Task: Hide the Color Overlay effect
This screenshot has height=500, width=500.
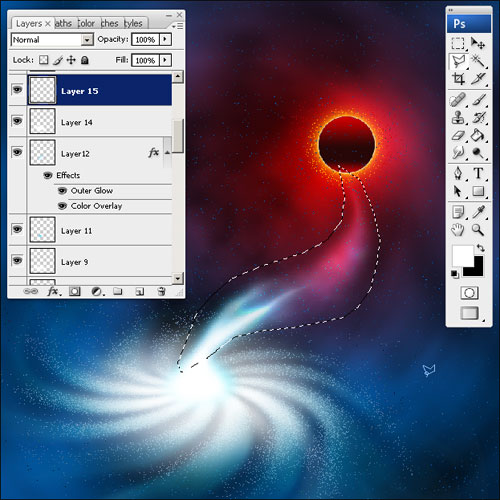Action: [62, 206]
